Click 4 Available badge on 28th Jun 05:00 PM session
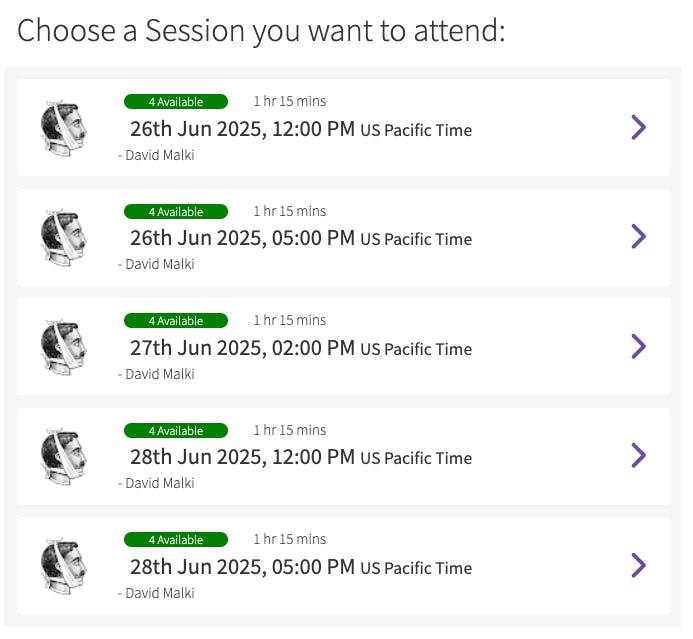 [x=176, y=540]
